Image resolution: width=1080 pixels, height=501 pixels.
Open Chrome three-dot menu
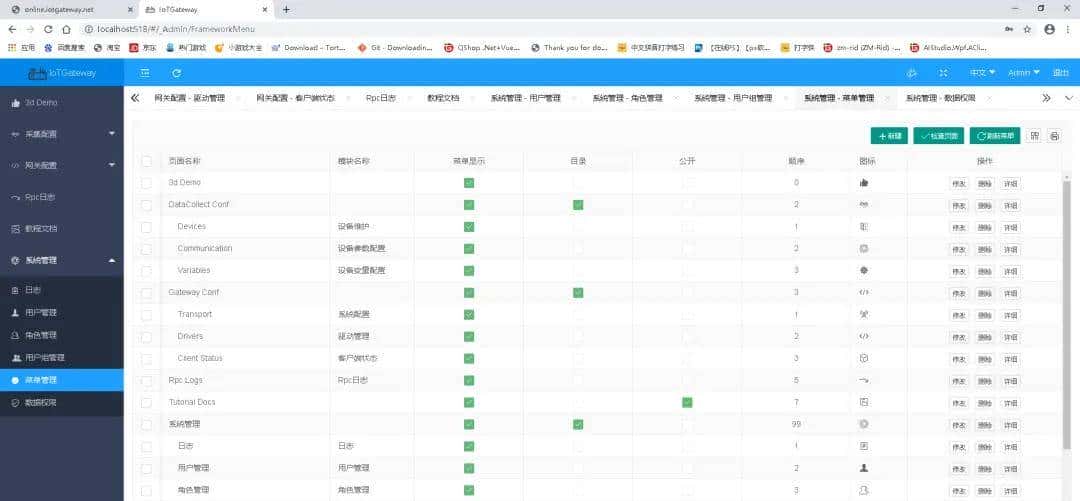click(1068, 30)
